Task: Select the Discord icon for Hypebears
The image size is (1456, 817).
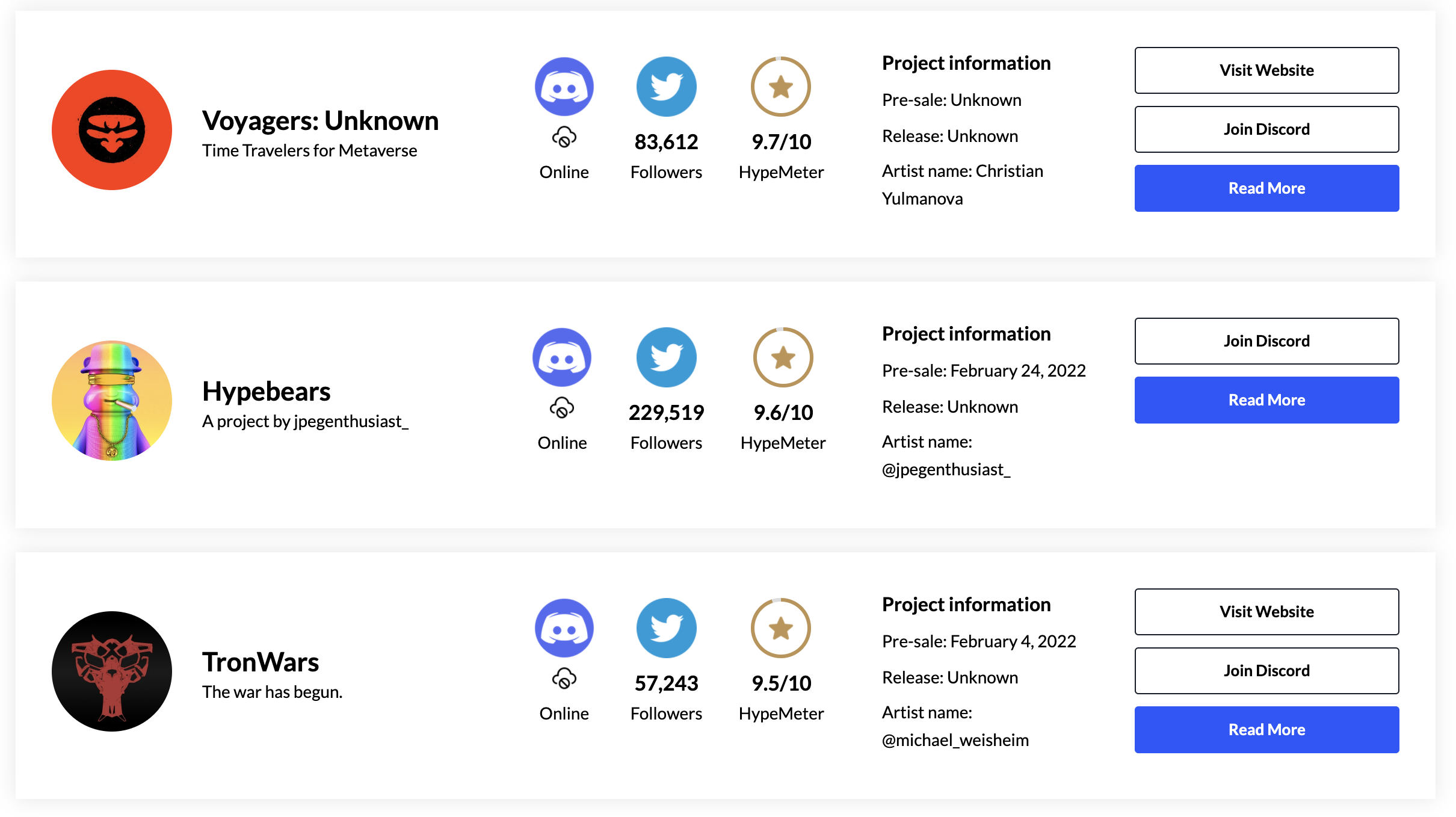Action: point(562,357)
